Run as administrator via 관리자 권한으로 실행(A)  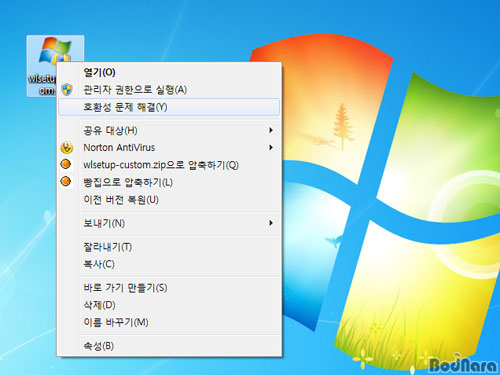(169, 89)
